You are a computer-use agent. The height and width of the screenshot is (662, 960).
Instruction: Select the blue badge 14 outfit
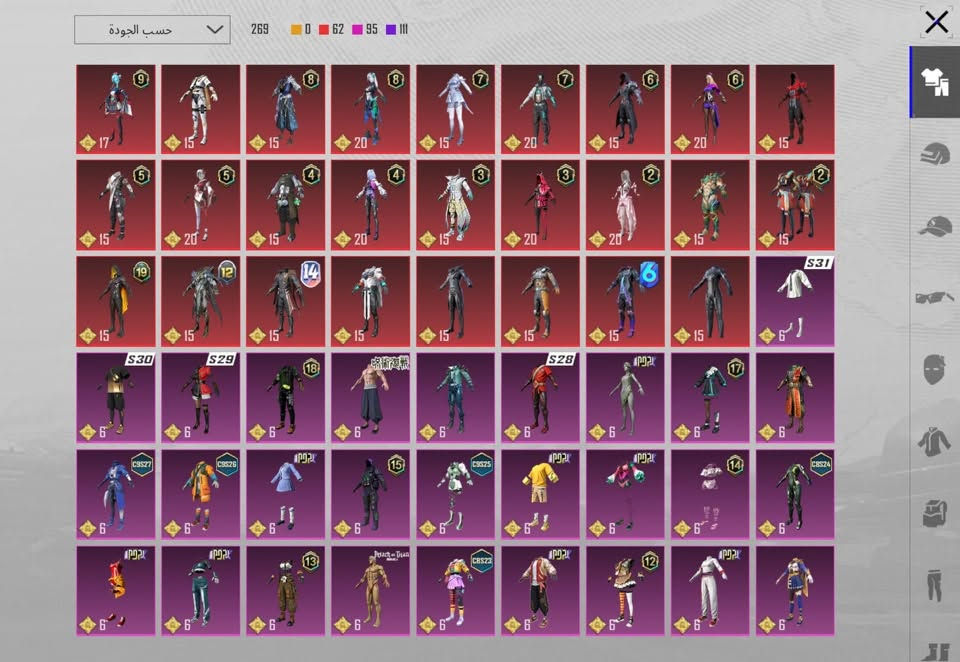285,301
